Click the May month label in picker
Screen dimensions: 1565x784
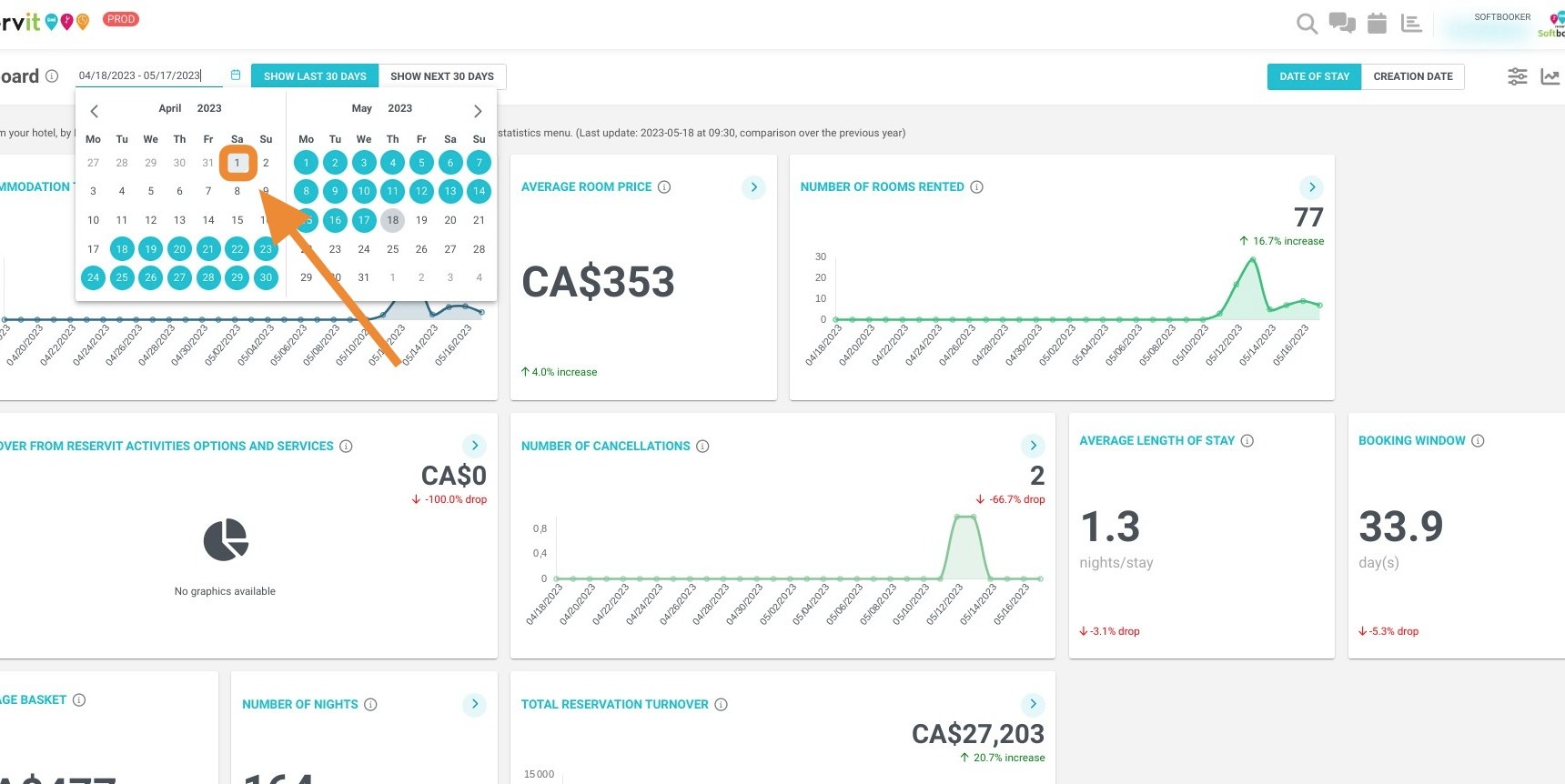(362, 108)
